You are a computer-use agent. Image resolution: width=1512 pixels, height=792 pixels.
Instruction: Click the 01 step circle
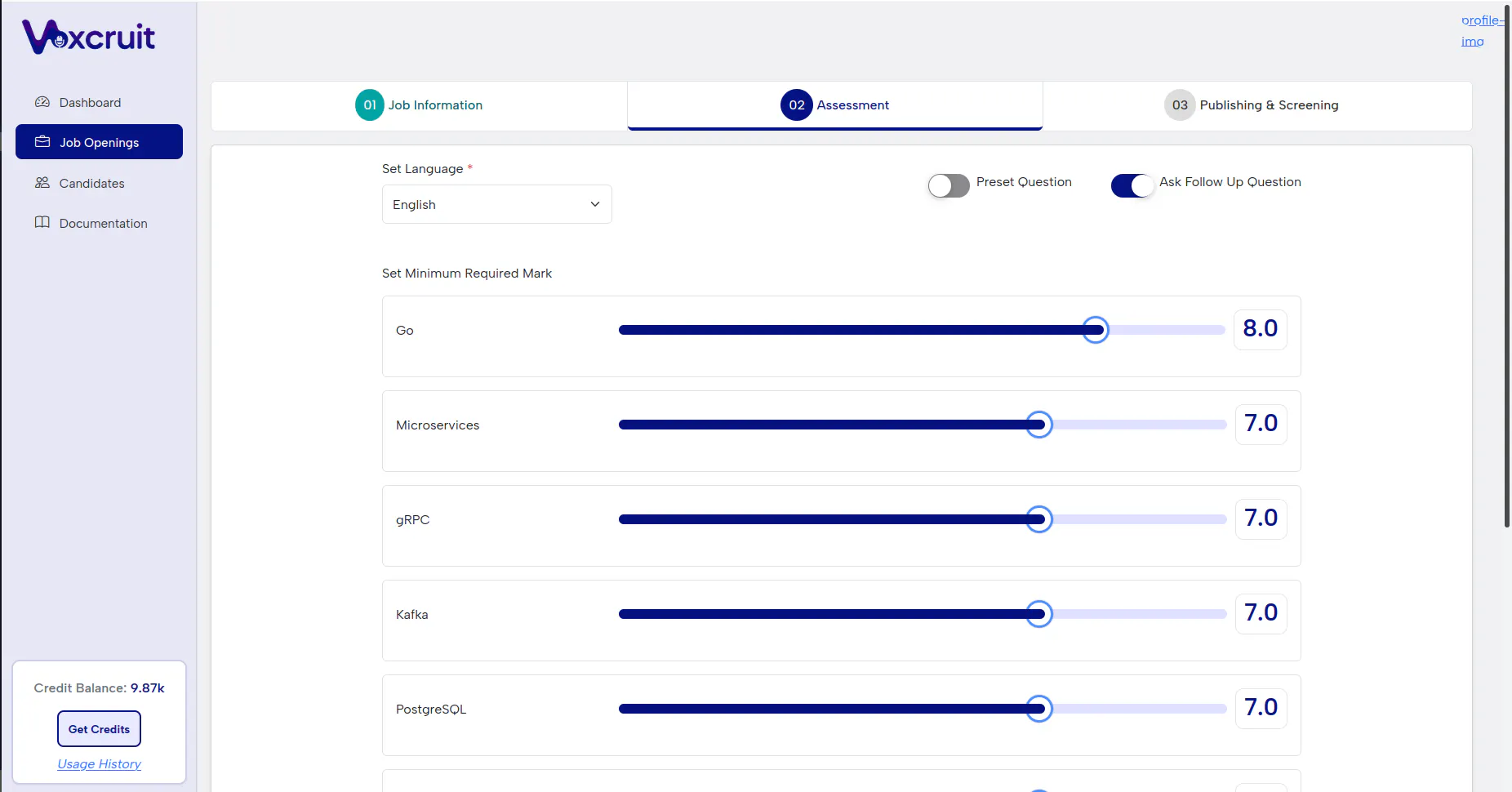(x=370, y=105)
